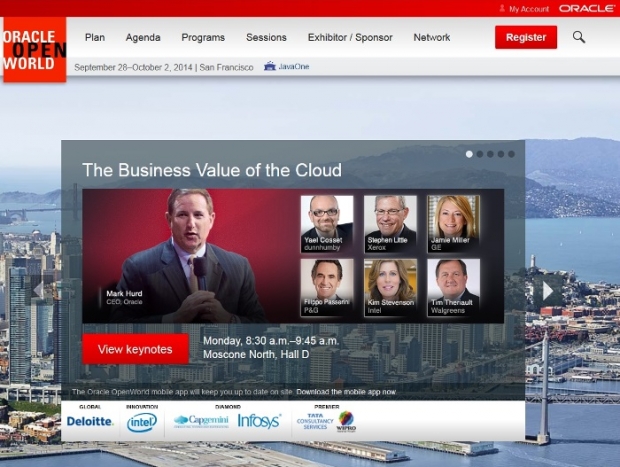Screen dimensions: 620x467
Task: Click Download the mobile app now link
Action: pos(346,392)
